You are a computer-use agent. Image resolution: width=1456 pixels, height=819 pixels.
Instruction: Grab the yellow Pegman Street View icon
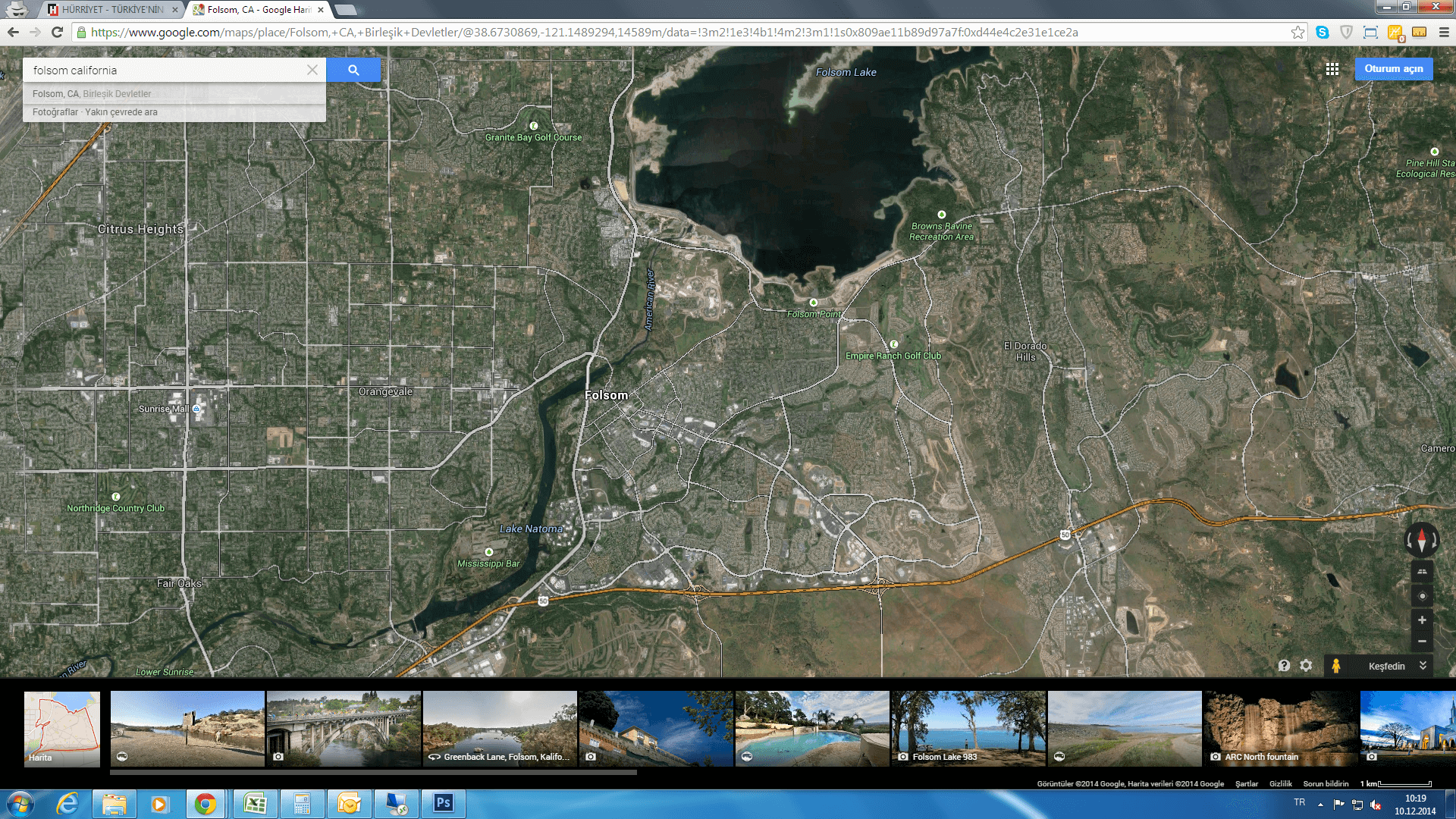click(x=1336, y=666)
